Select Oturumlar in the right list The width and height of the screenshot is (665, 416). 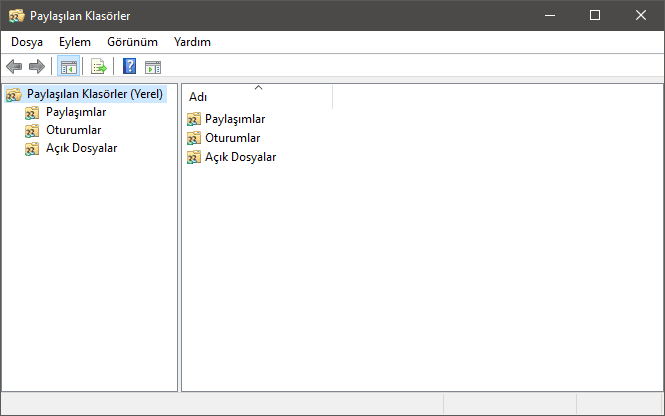tap(232, 138)
